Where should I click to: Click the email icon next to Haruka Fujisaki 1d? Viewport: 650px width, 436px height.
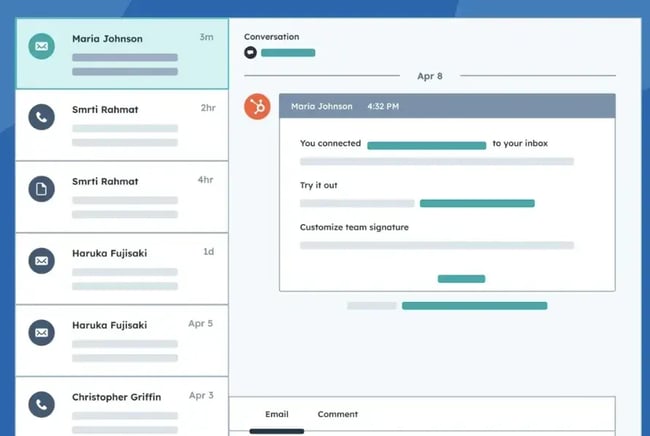tap(41, 261)
